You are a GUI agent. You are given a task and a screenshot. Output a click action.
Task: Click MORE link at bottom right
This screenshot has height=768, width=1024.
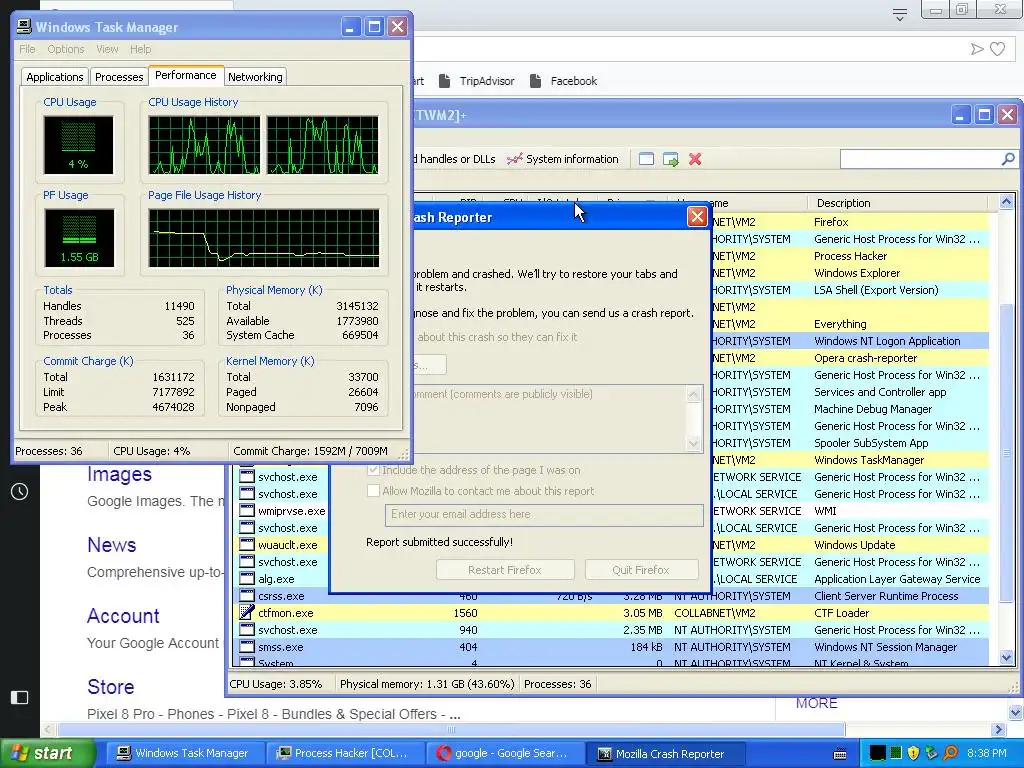pos(816,703)
